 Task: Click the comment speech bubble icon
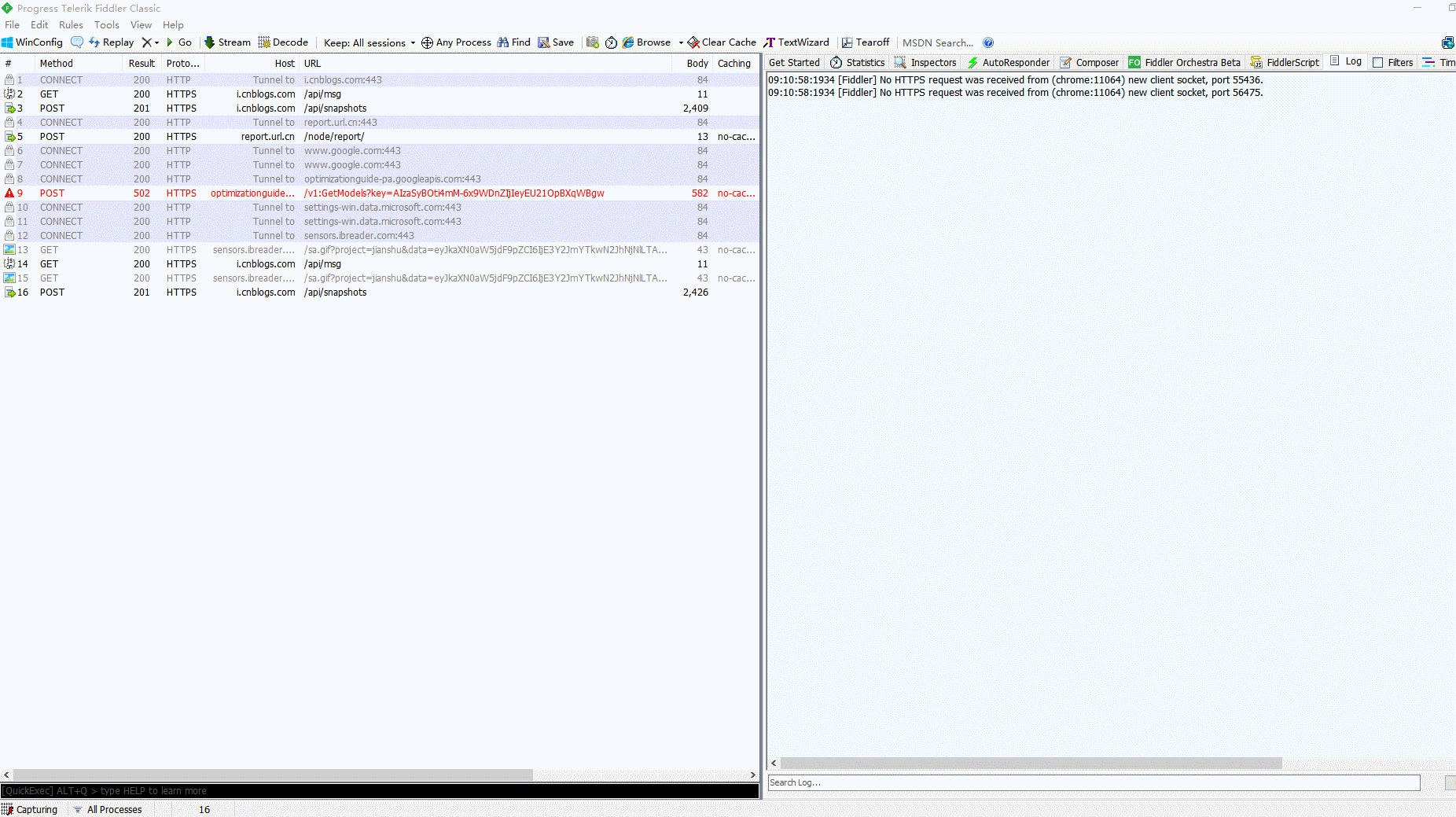[x=76, y=42]
